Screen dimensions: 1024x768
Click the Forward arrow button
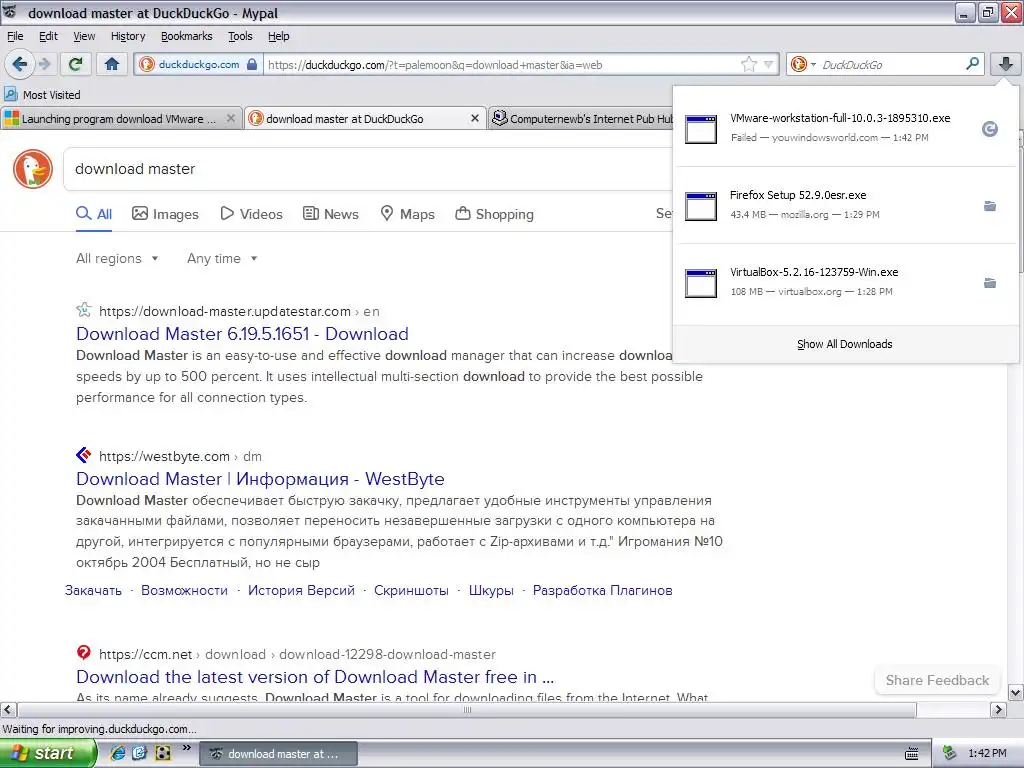click(44, 64)
